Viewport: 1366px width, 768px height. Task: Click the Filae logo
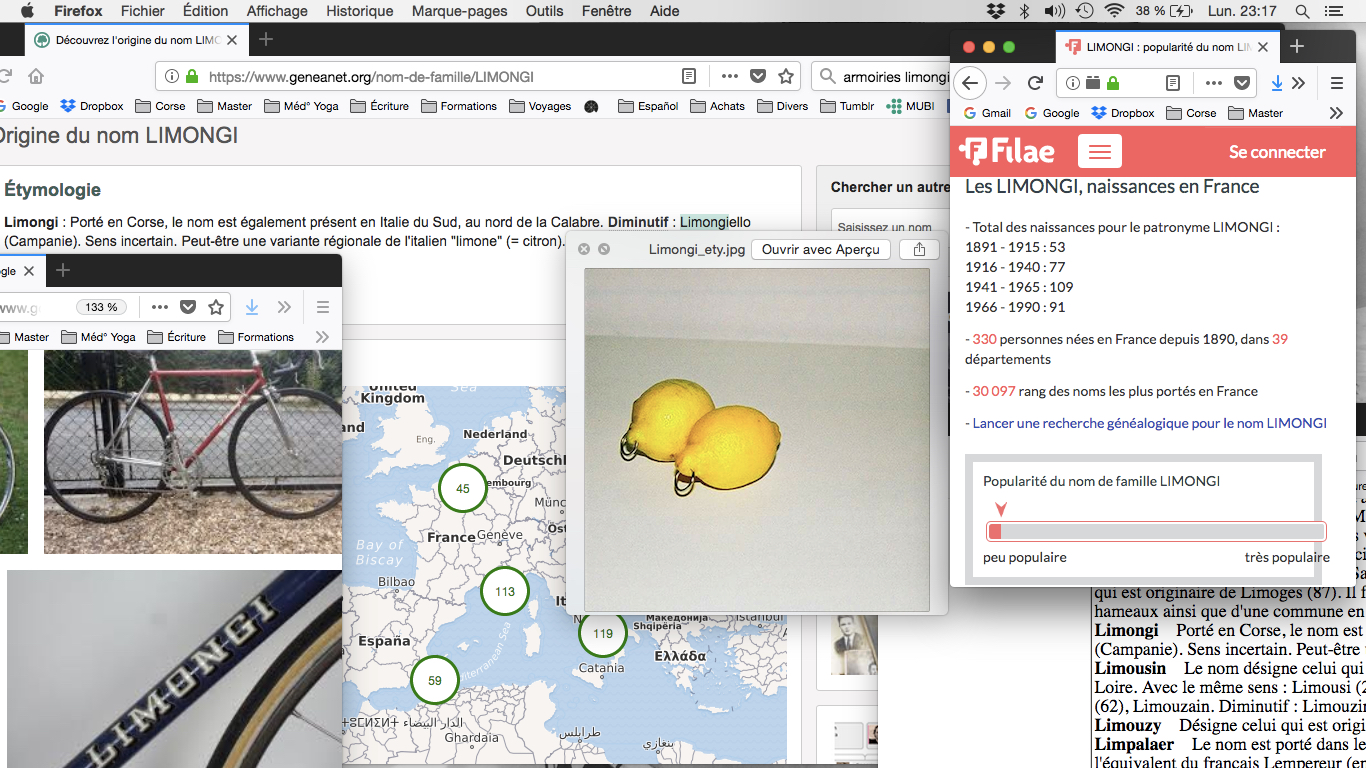click(1006, 152)
